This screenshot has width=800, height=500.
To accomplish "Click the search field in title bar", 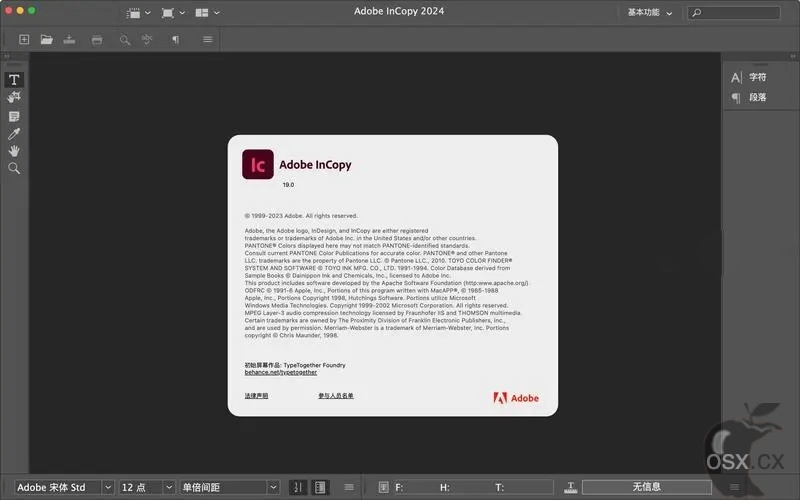I will pyautogui.click(x=734, y=13).
